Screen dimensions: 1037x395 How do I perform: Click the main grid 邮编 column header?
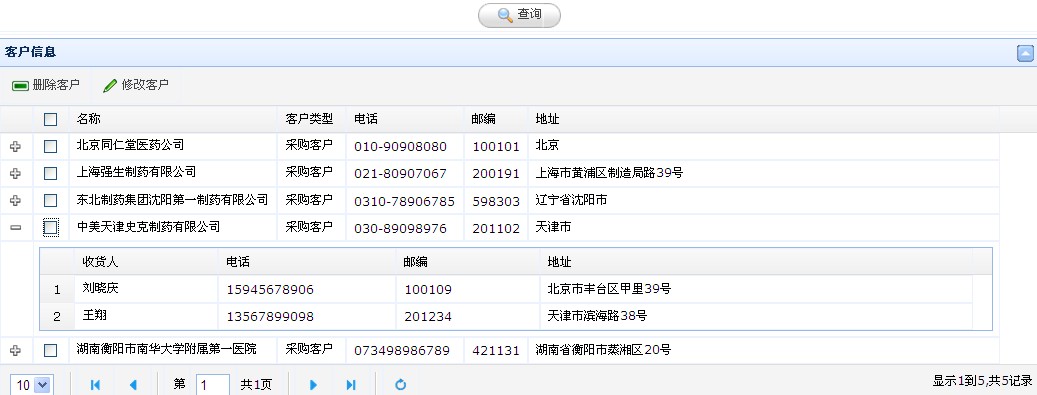(x=496, y=119)
